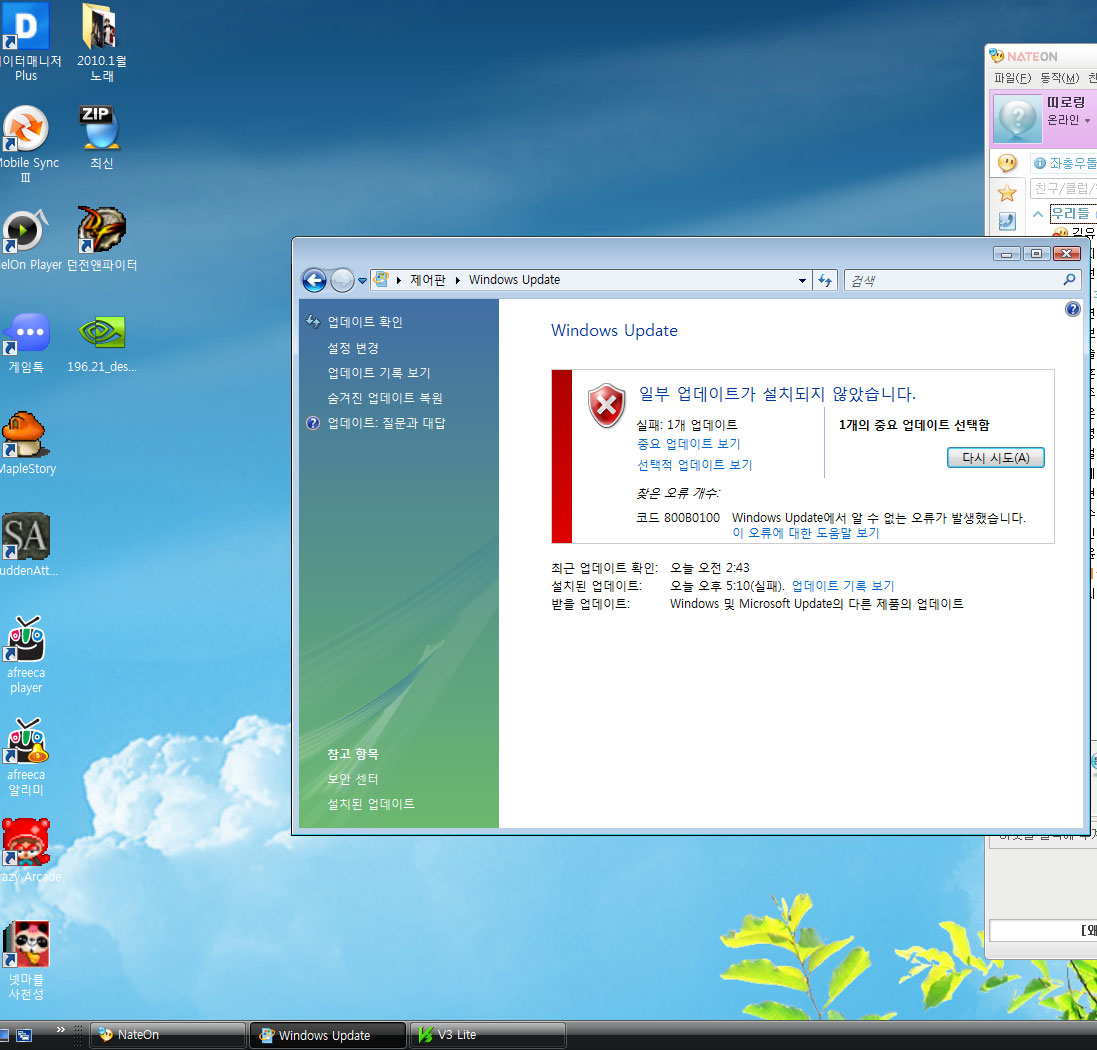
Task: Expand hidden quick launch items chevron
Action: coord(61,1030)
